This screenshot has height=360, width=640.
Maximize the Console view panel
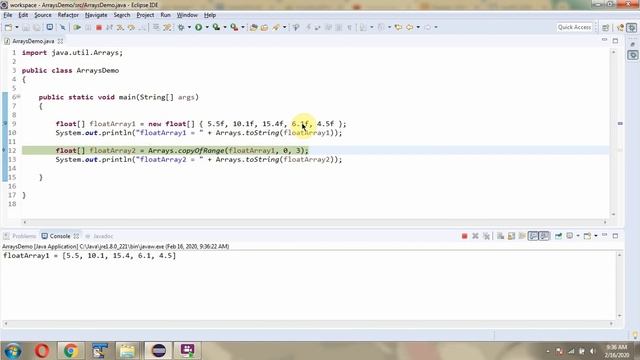click(x=616, y=236)
